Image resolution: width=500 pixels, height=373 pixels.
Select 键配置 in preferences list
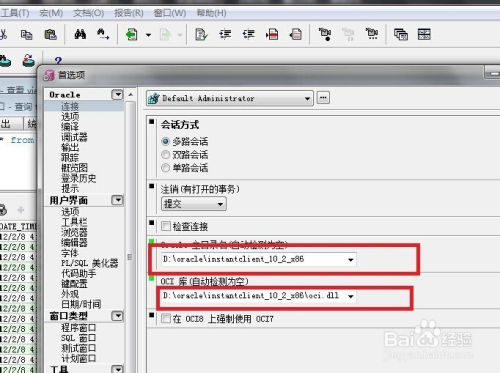coord(74,284)
